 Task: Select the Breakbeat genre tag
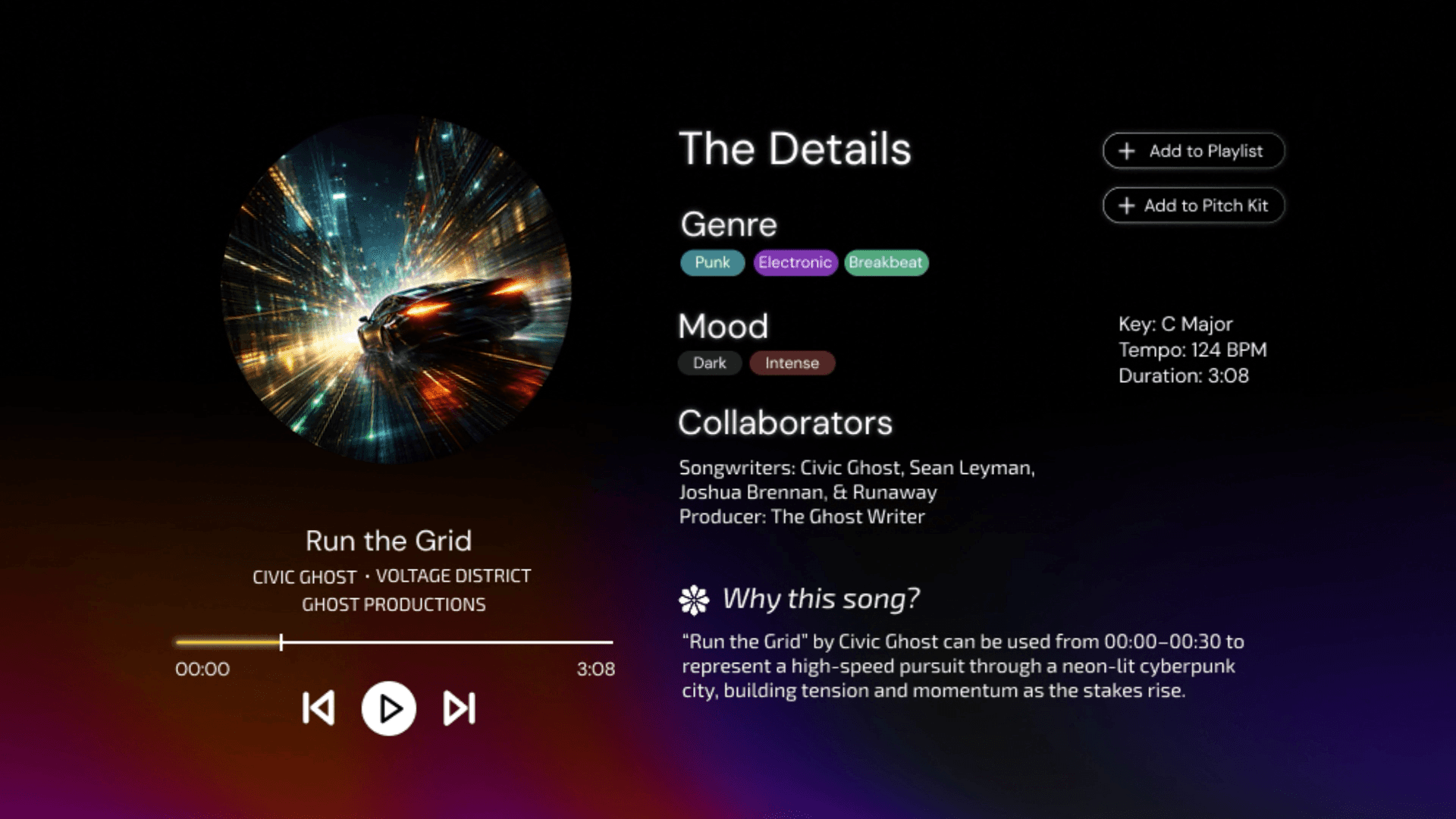[x=886, y=262]
